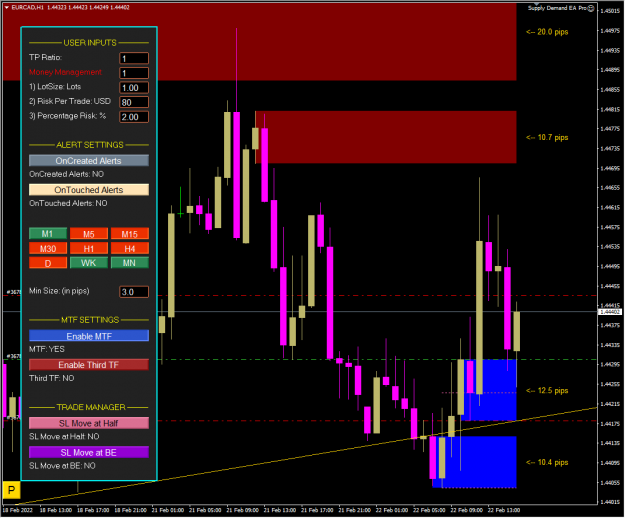Click the chart dropdown triangle beside EURCAD,H1
The image size is (625, 518).
6,7
